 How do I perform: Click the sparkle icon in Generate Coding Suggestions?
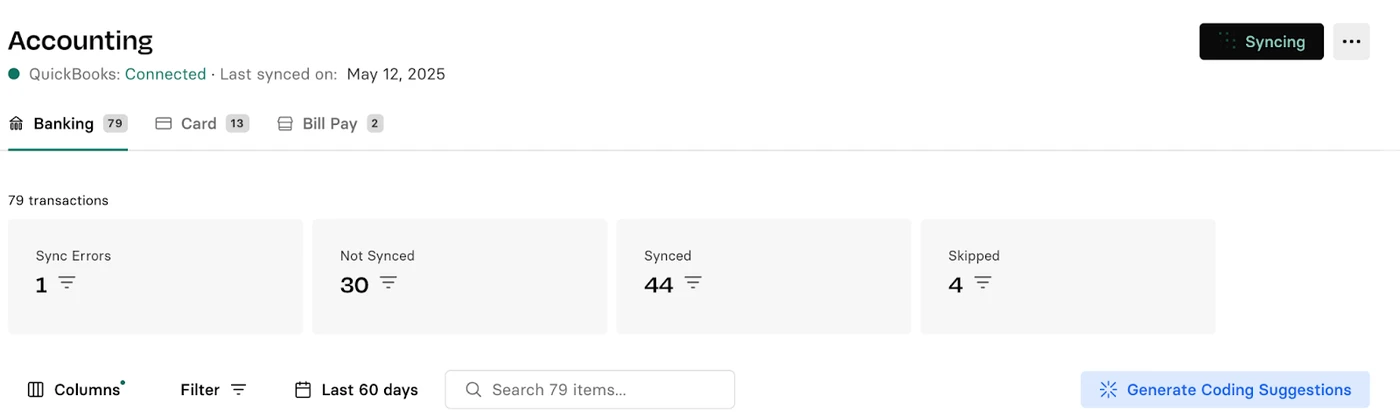[x=1108, y=390]
